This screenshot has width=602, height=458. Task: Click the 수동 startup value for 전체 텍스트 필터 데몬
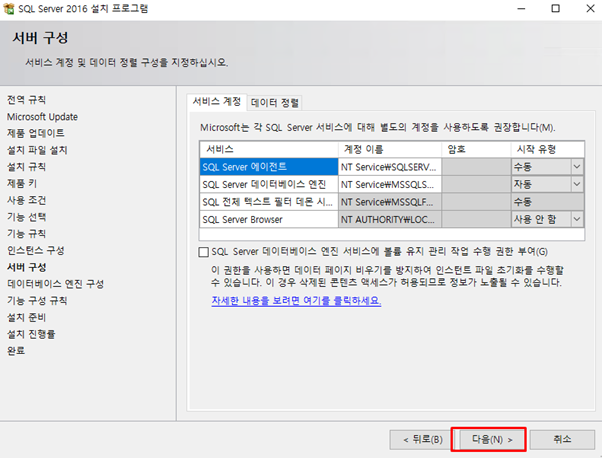[547, 202]
